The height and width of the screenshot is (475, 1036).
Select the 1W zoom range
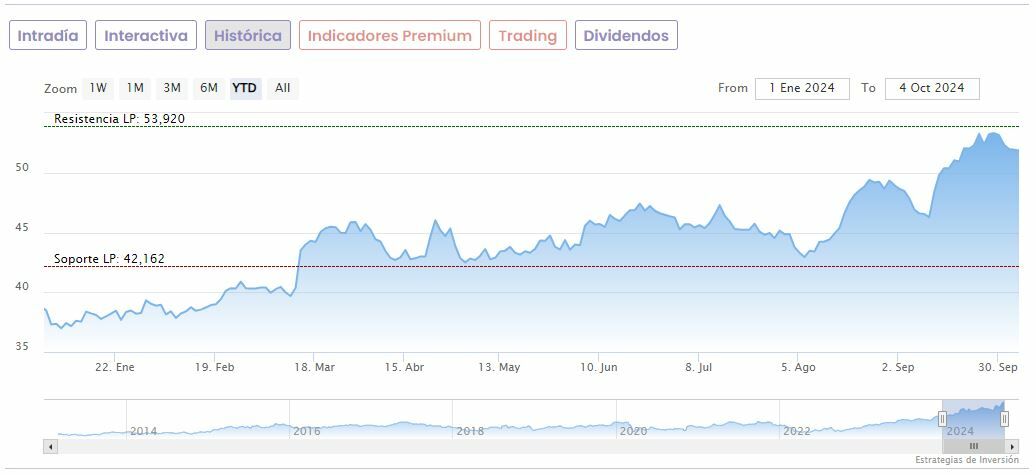point(98,88)
